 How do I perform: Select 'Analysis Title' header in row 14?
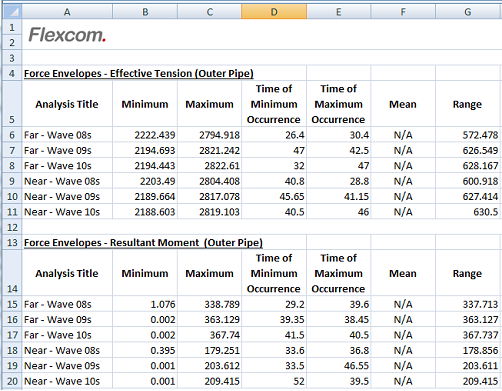pos(67,273)
